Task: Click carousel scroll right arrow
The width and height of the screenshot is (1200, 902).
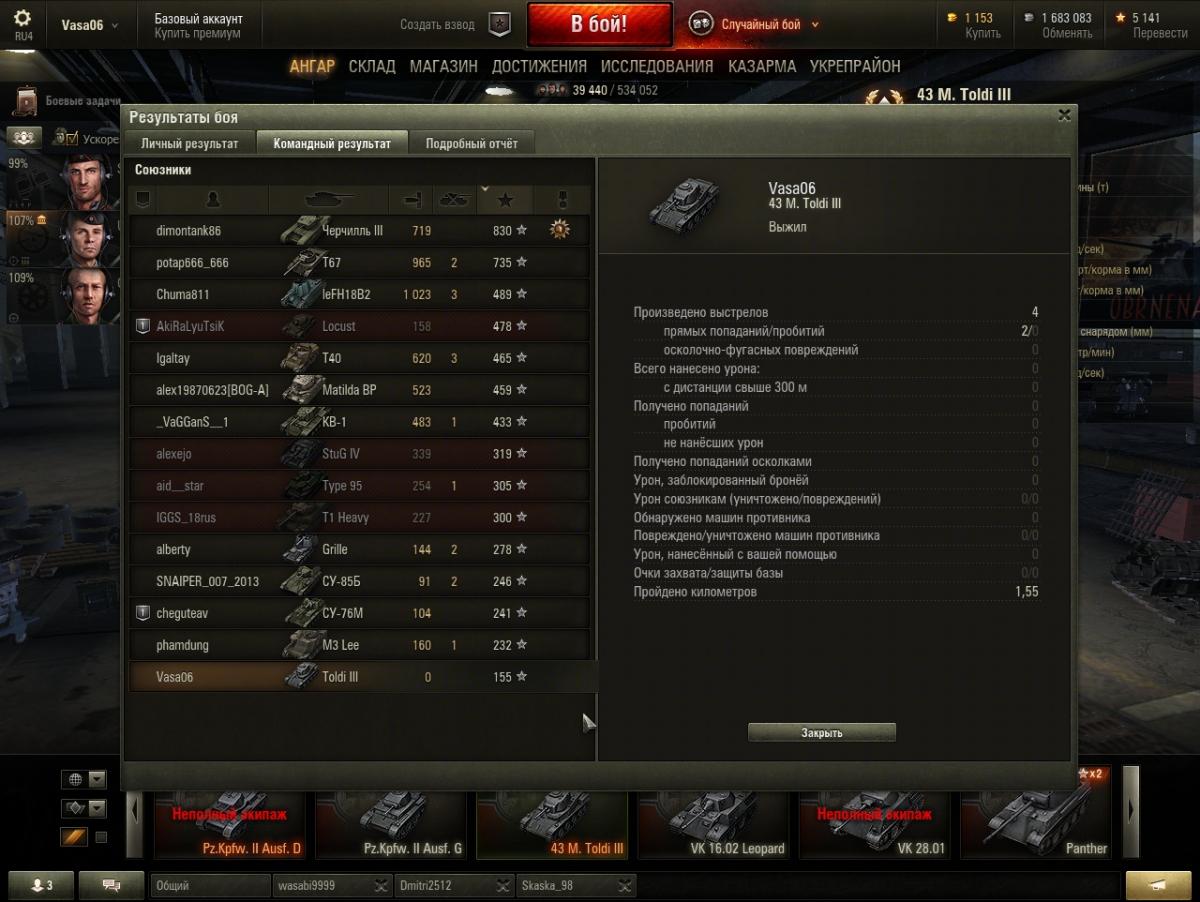Action: (1131, 811)
